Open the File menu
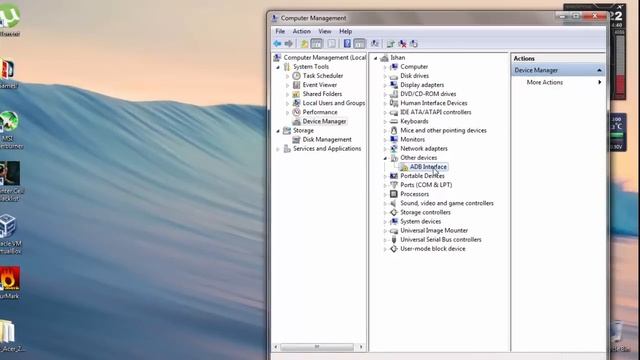 pyautogui.click(x=280, y=31)
